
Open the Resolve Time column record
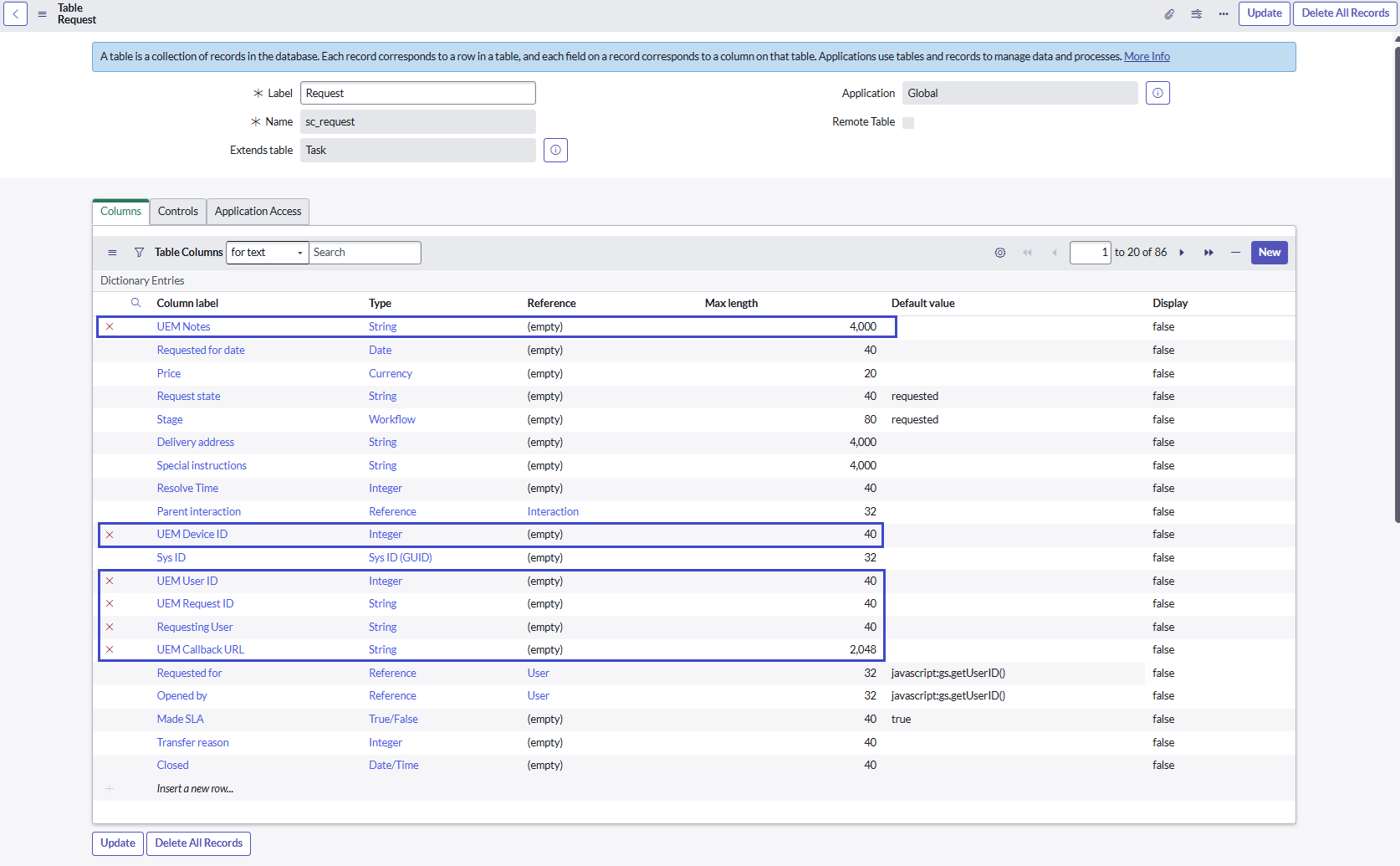187,489
